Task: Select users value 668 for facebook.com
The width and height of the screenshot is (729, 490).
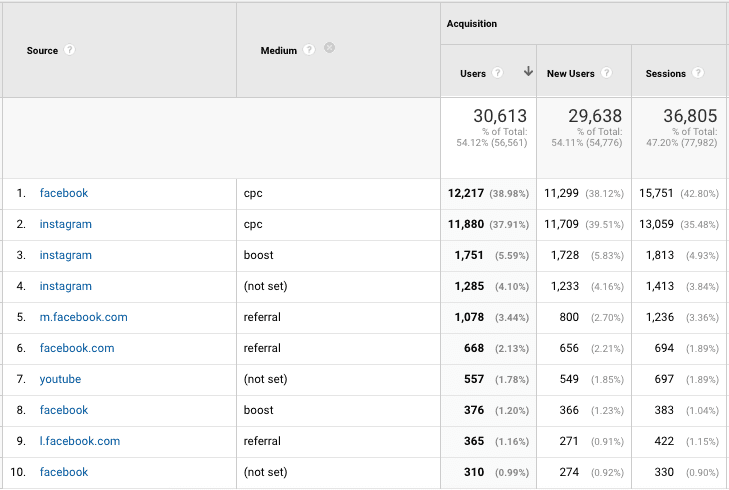Action: coord(474,348)
